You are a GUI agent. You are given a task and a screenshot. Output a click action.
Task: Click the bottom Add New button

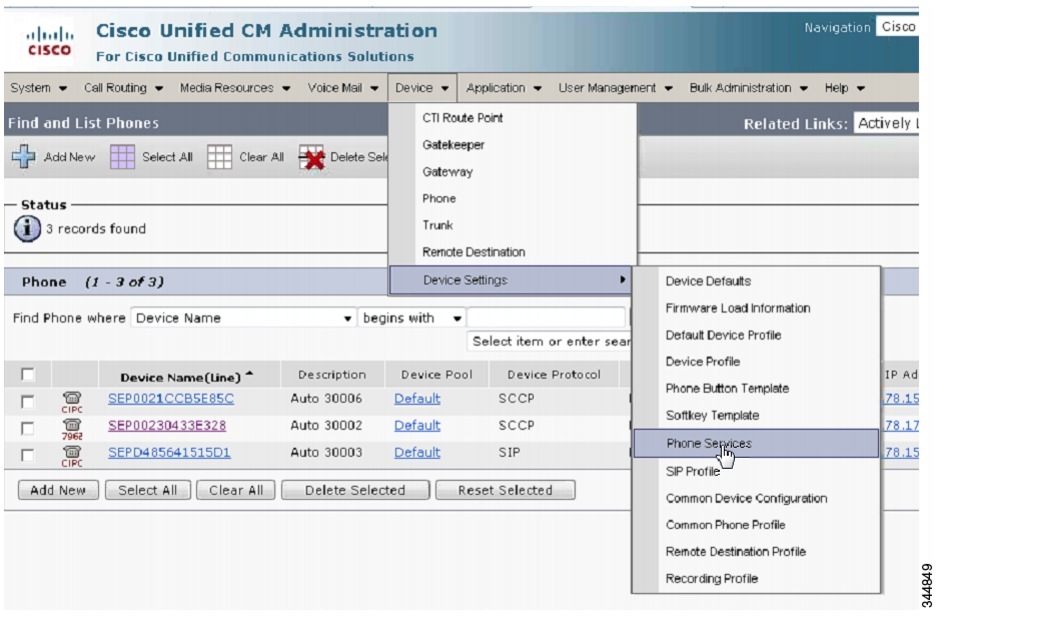click(58, 490)
